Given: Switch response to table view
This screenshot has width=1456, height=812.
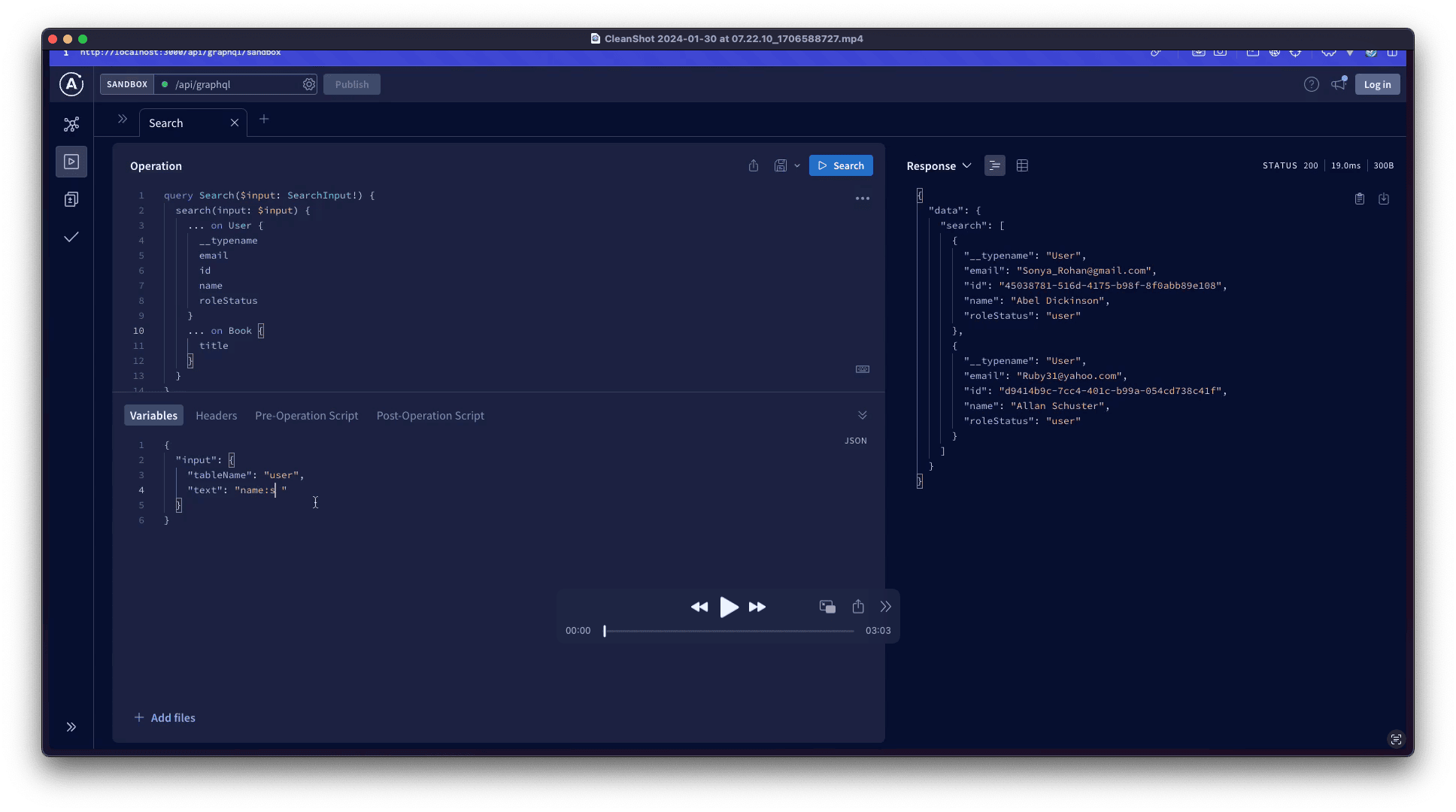Looking at the screenshot, I should click(1022, 165).
